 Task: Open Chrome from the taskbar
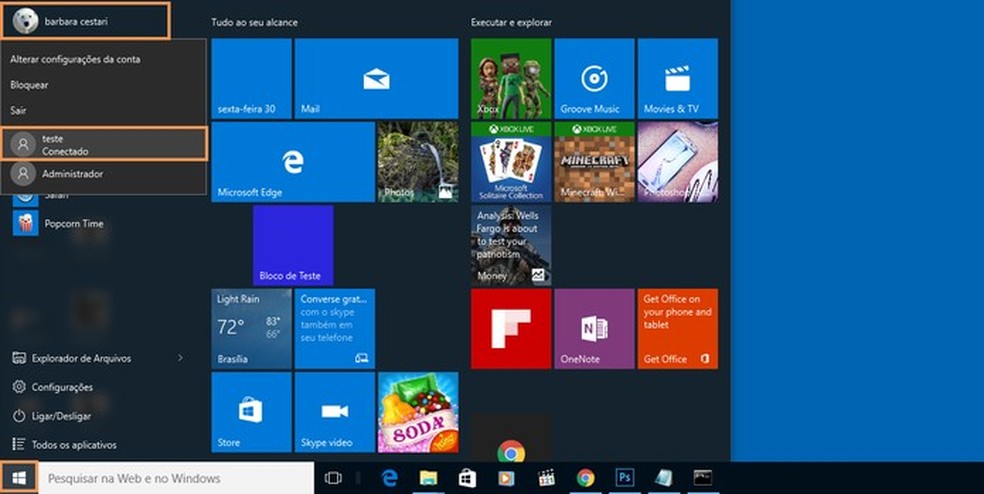coord(586,478)
